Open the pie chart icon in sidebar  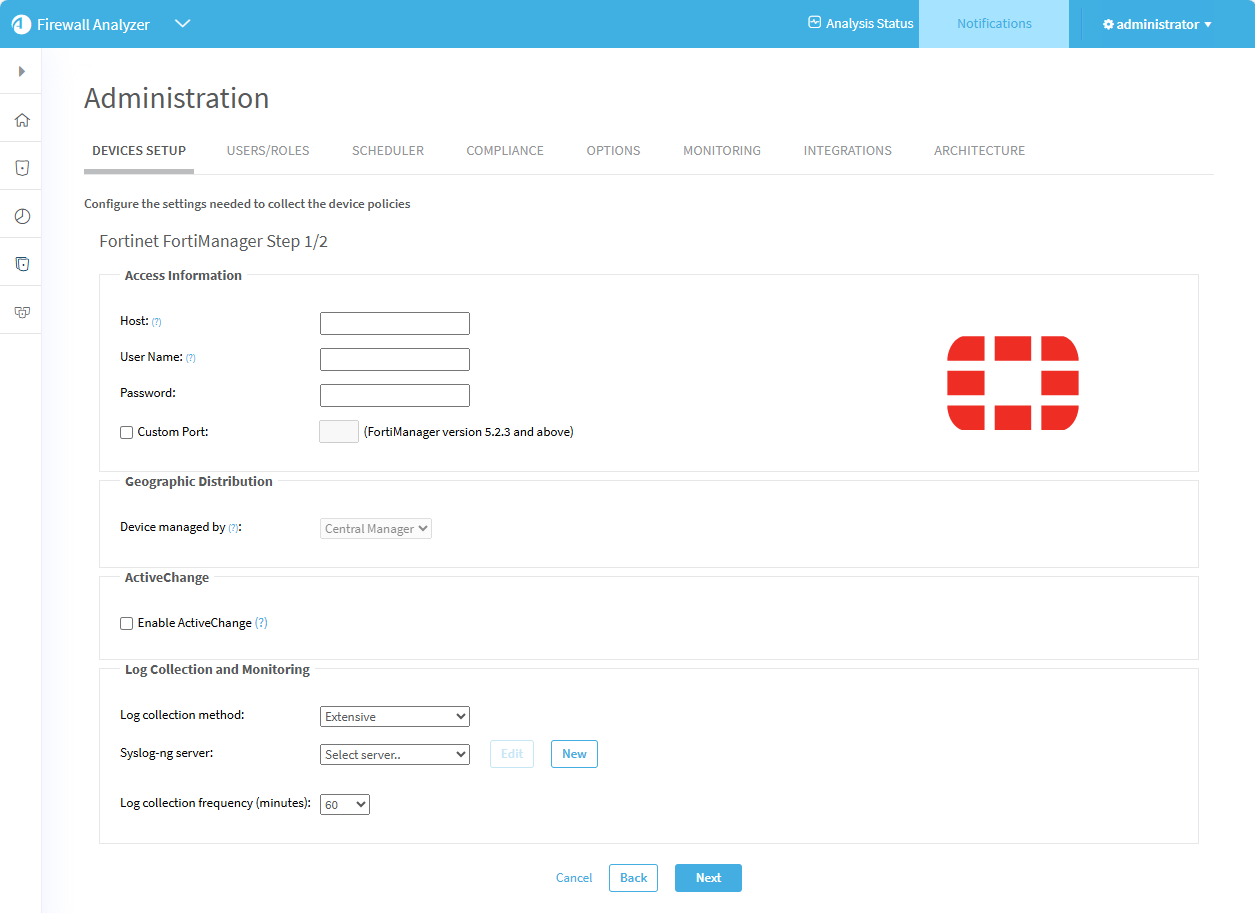(21, 216)
